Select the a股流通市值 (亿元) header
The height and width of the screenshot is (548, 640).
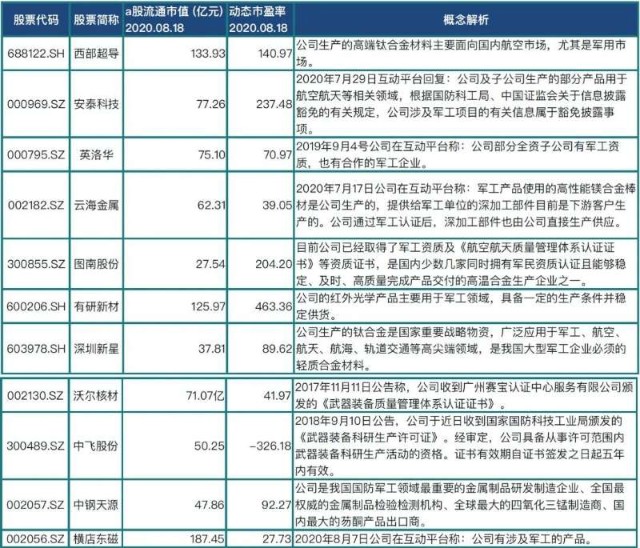click(174, 11)
